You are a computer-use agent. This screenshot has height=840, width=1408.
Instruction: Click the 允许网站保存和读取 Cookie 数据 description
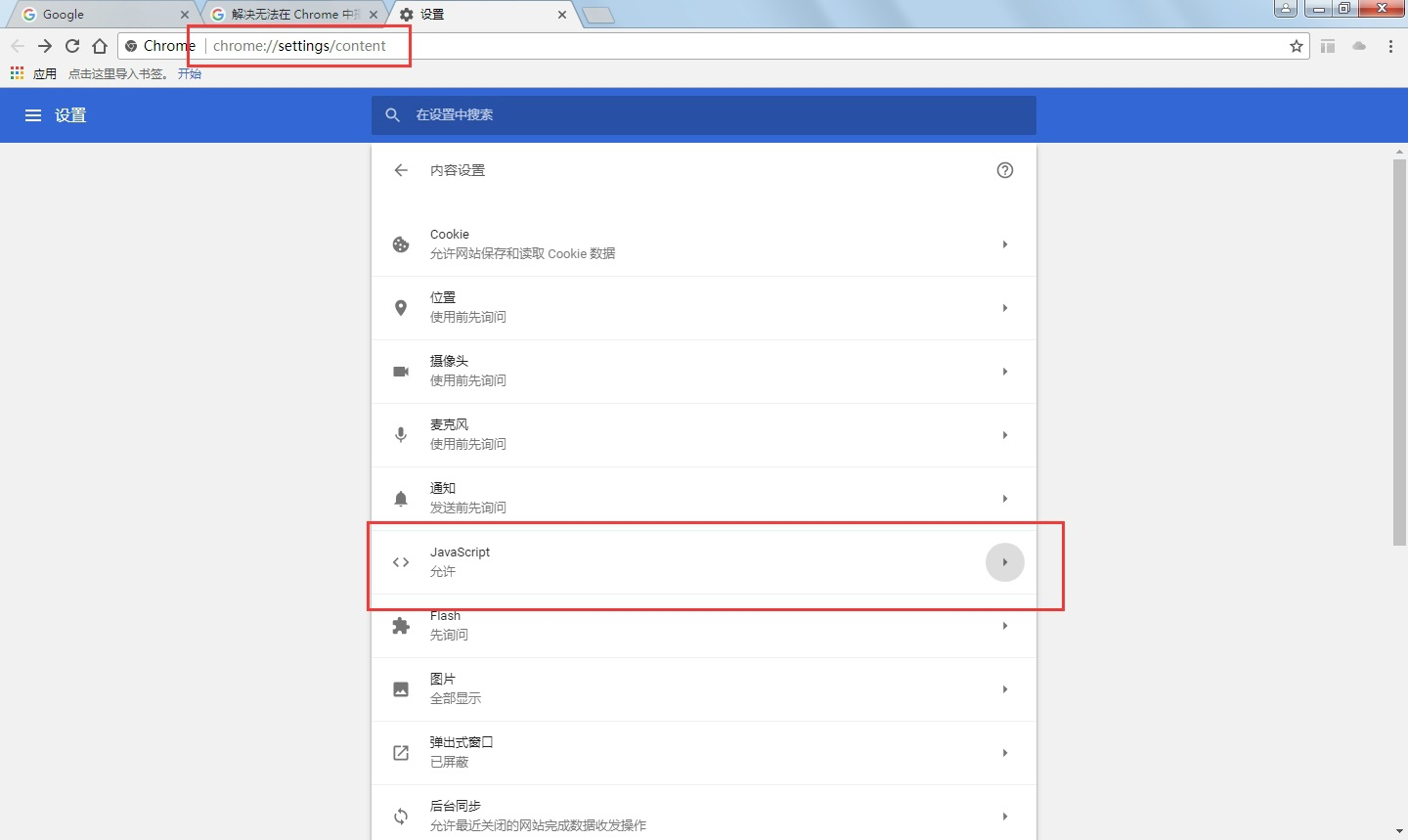523,254
